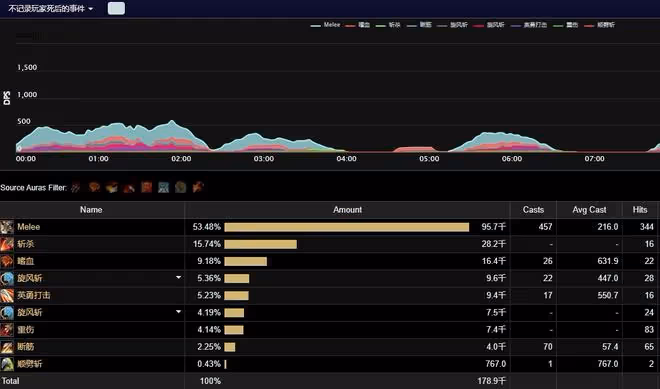Filter by the red-orange square face aura icon

click(x=146, y=187)
